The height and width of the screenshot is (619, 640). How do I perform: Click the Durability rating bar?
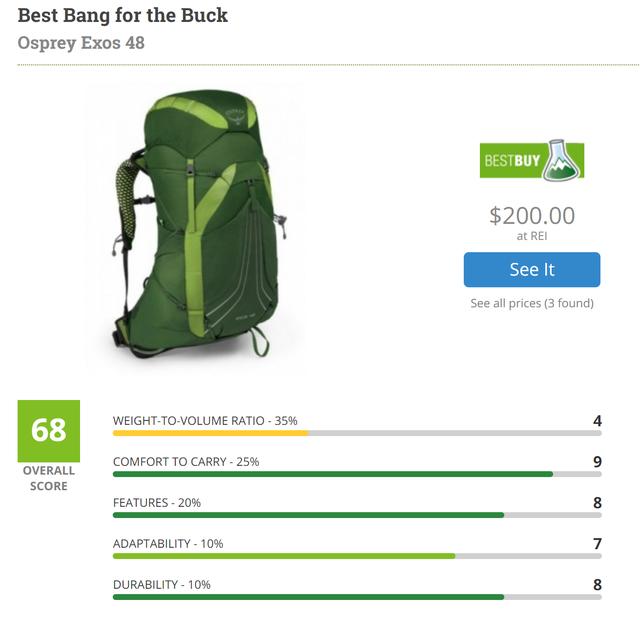(357, 597)
